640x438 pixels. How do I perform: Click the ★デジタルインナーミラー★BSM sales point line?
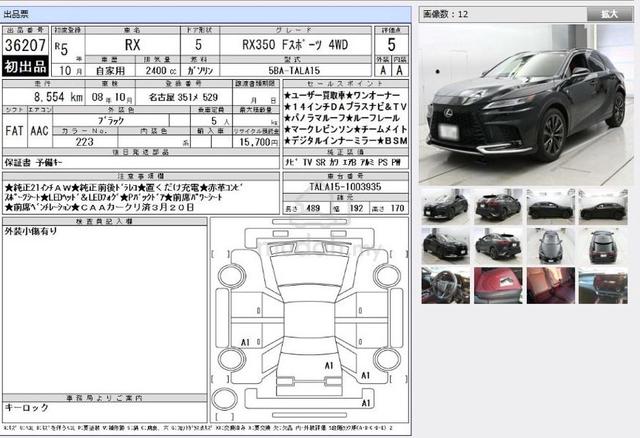pyautogui.click(x=346, y=141)
